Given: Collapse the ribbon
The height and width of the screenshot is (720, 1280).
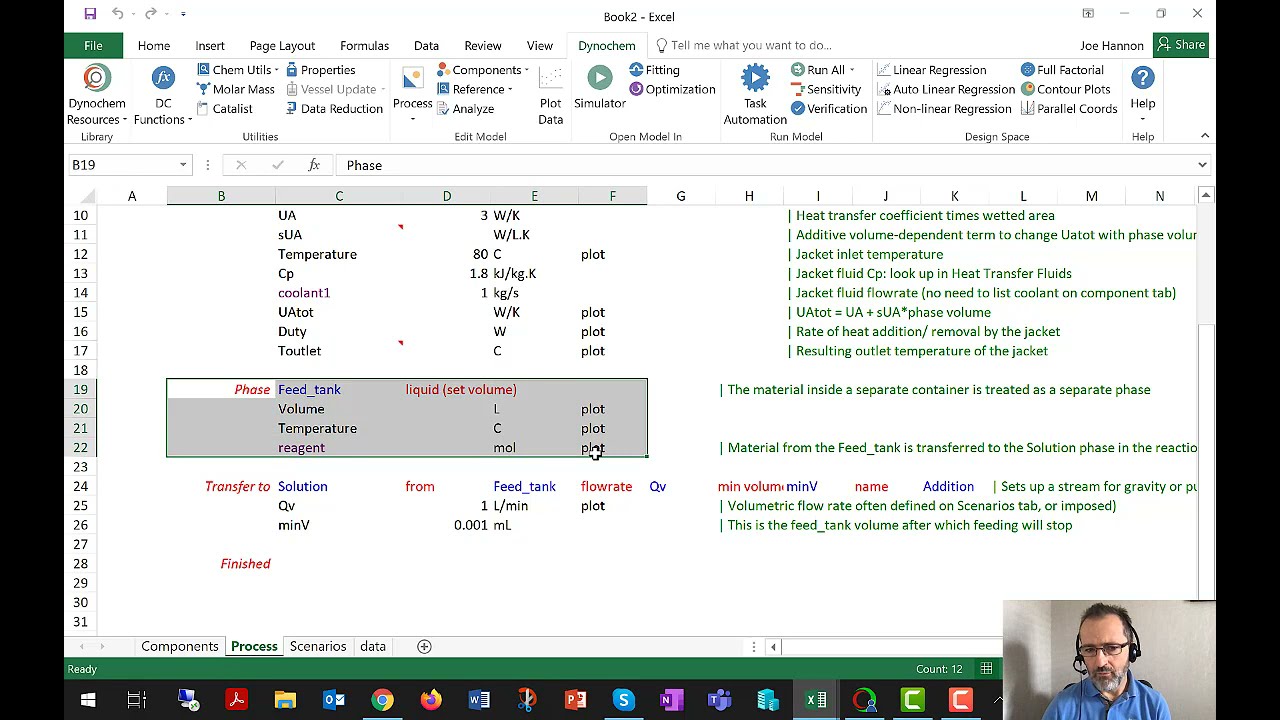Looking at the screenshot, I should coord(1204,136).
